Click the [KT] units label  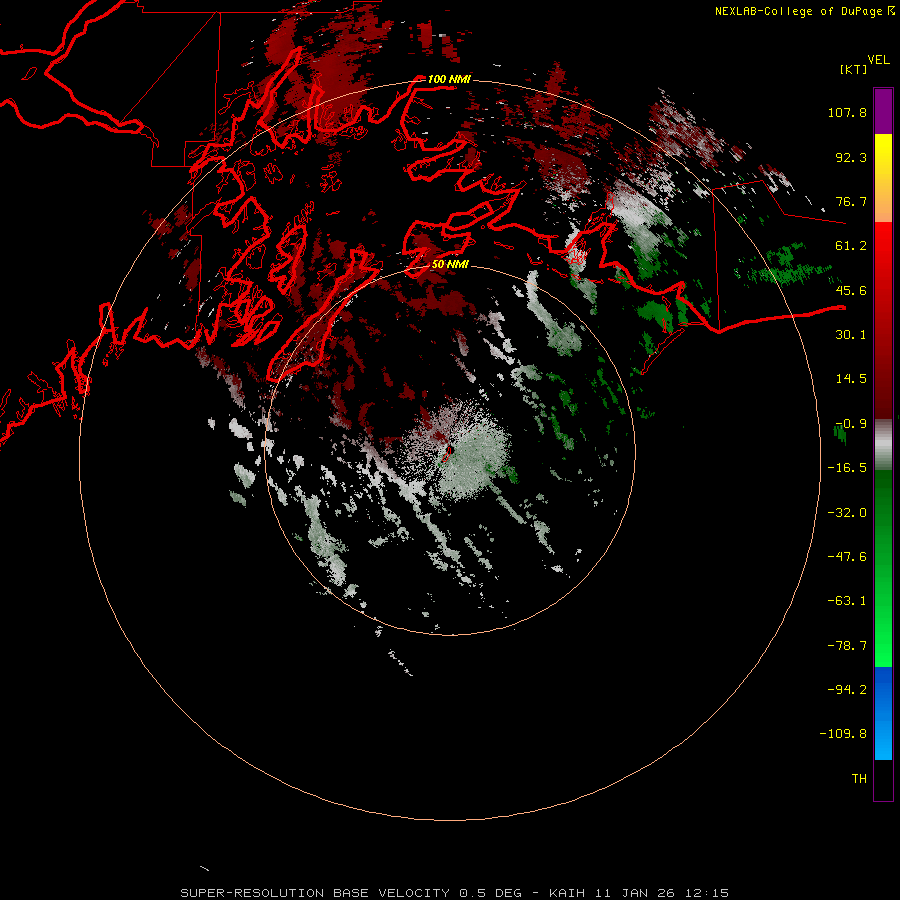[854, 69]
